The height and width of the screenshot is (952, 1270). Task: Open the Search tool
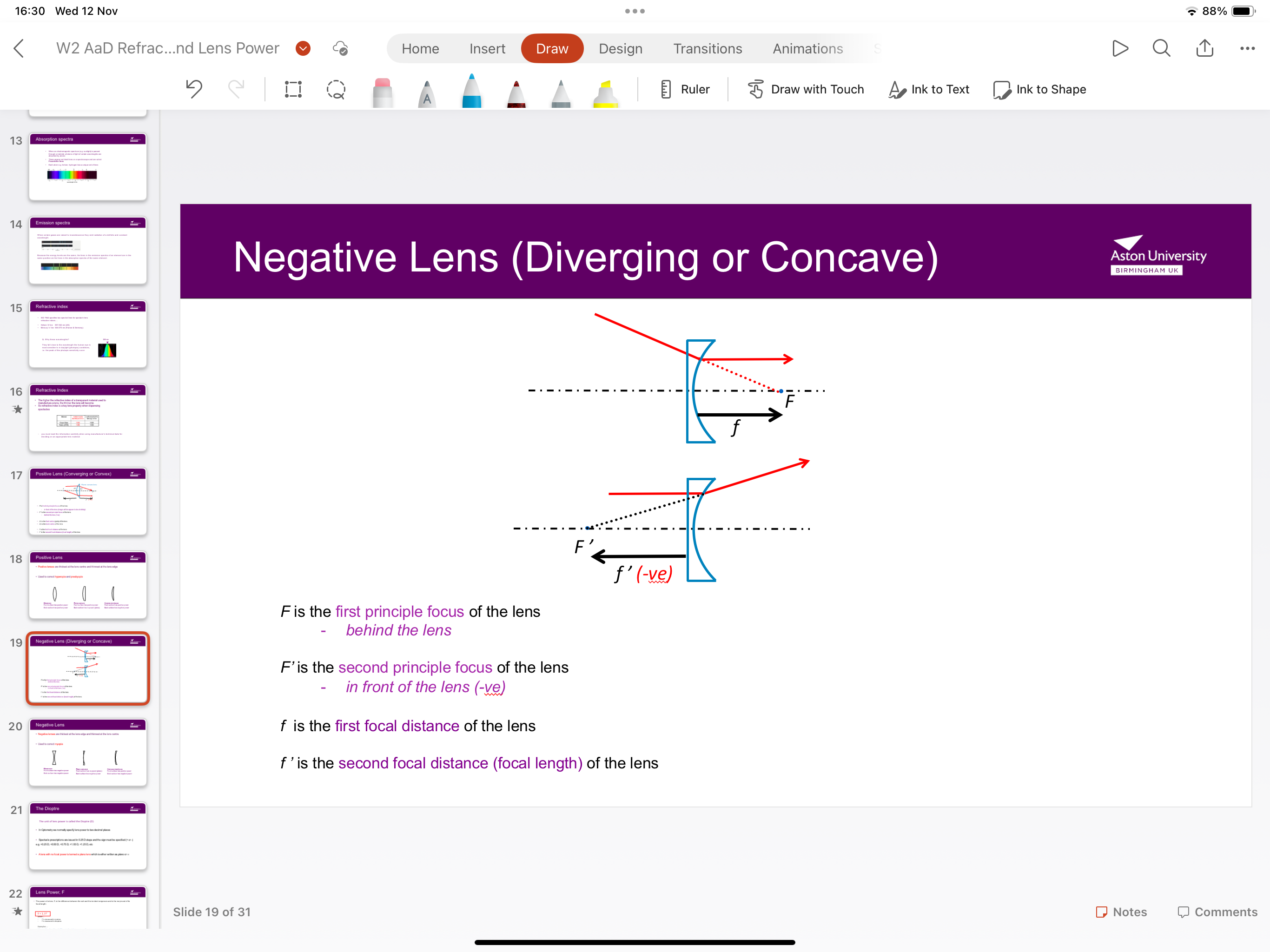tap(1161, 48)
